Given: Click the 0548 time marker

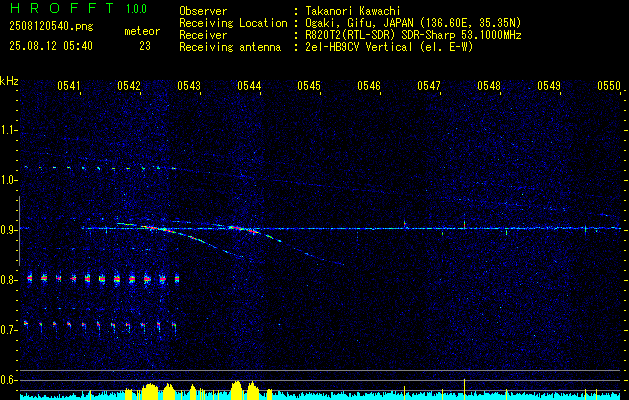Looking at the screenshot, I should [489, 86].
